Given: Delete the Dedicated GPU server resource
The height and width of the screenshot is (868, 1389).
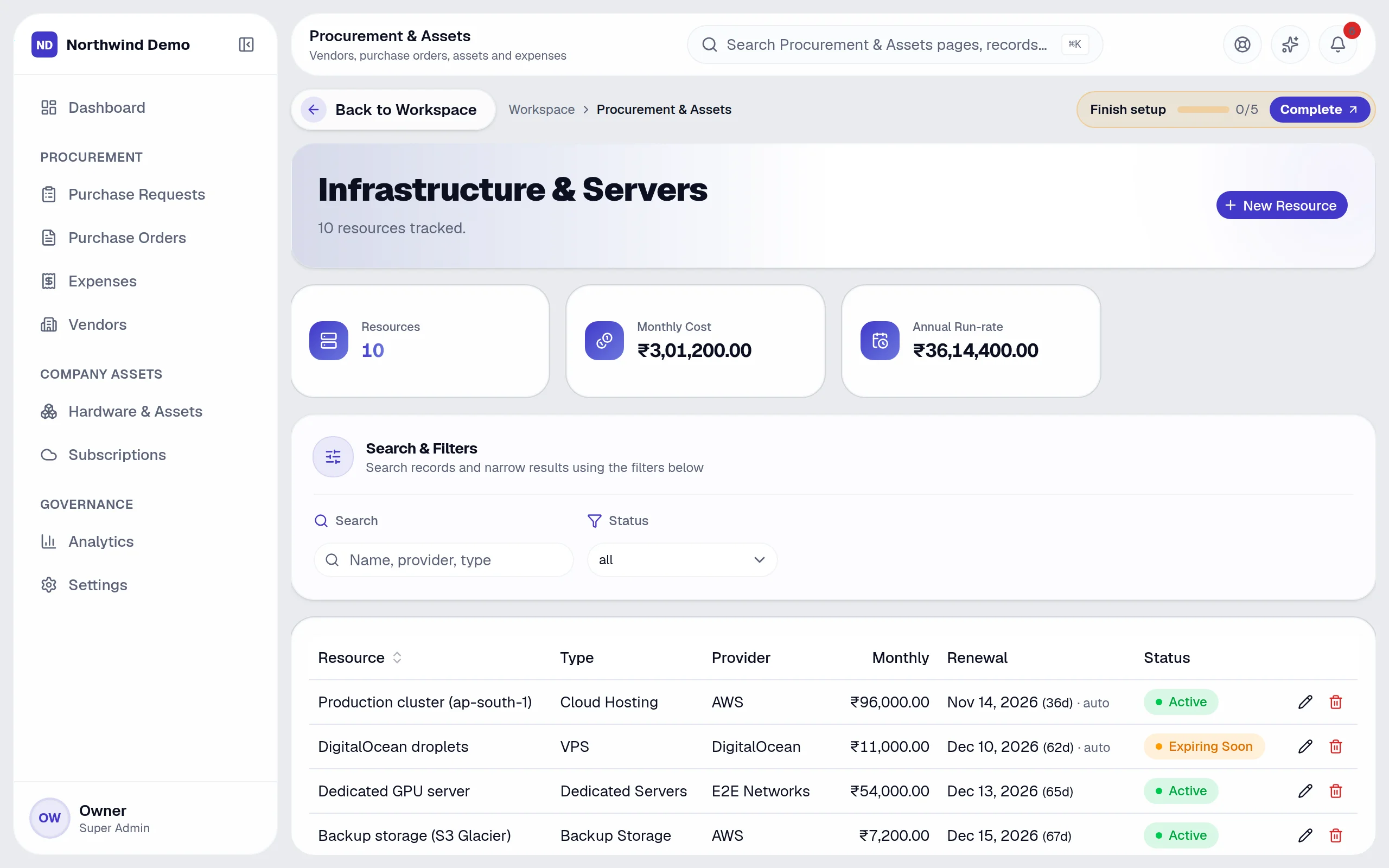Looking at the screenshot, I should click(x=1336, y=791).
